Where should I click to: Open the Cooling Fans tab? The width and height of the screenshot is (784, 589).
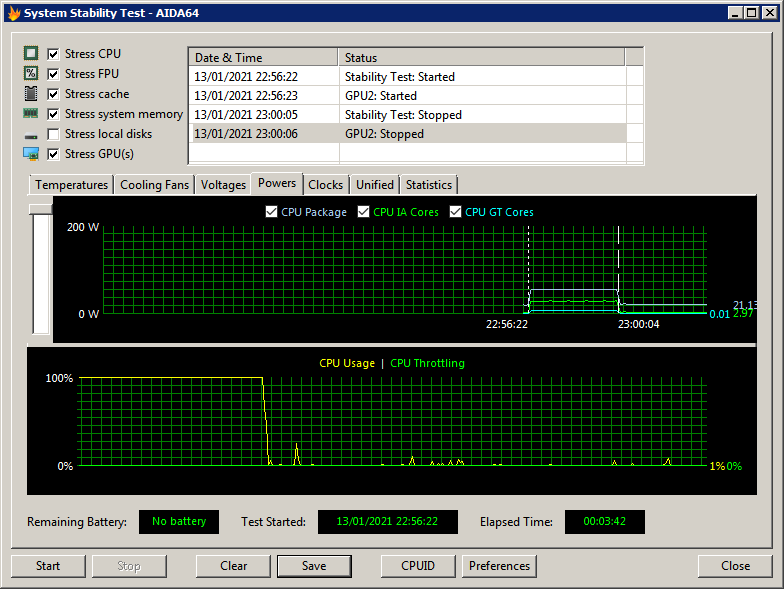tap(154, 184)
